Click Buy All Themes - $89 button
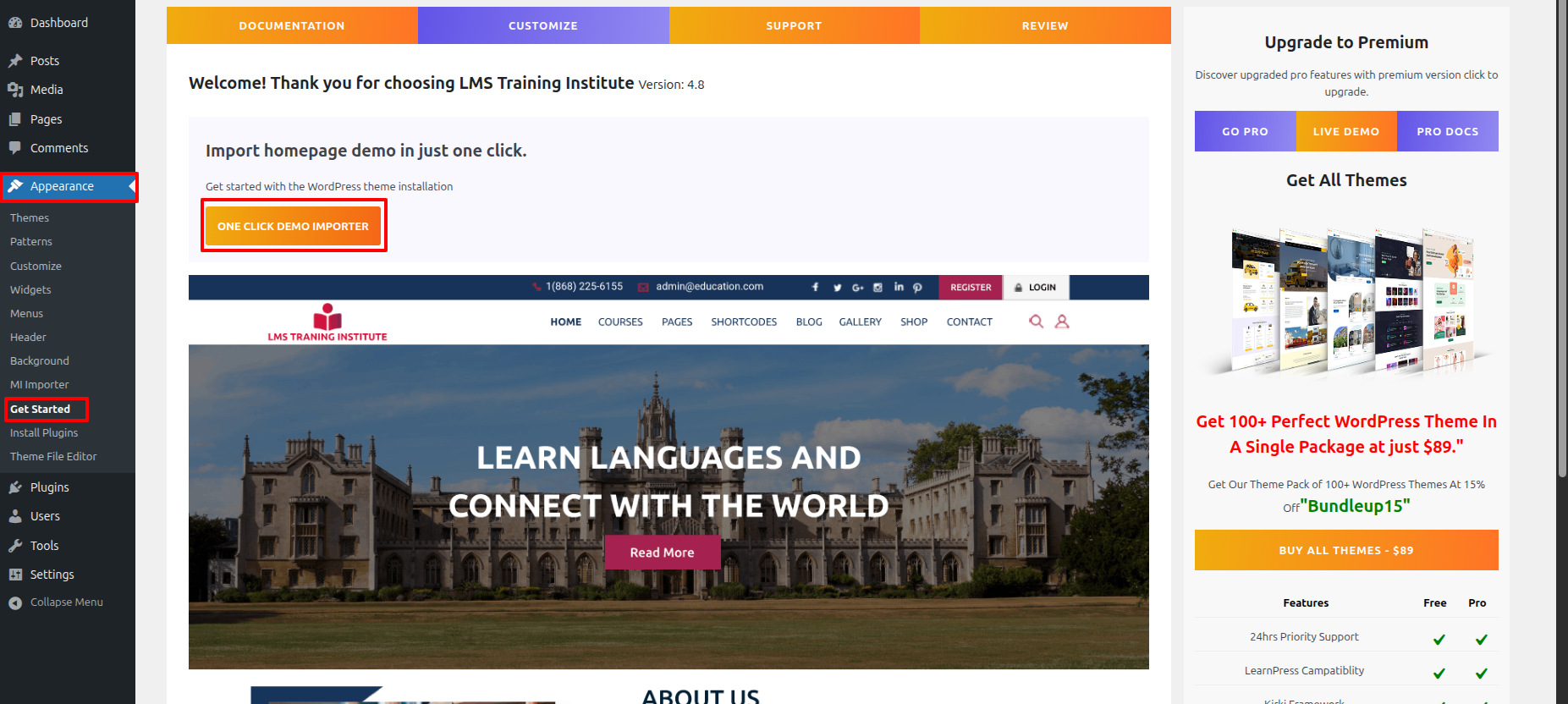 (x=1345, y=550)
